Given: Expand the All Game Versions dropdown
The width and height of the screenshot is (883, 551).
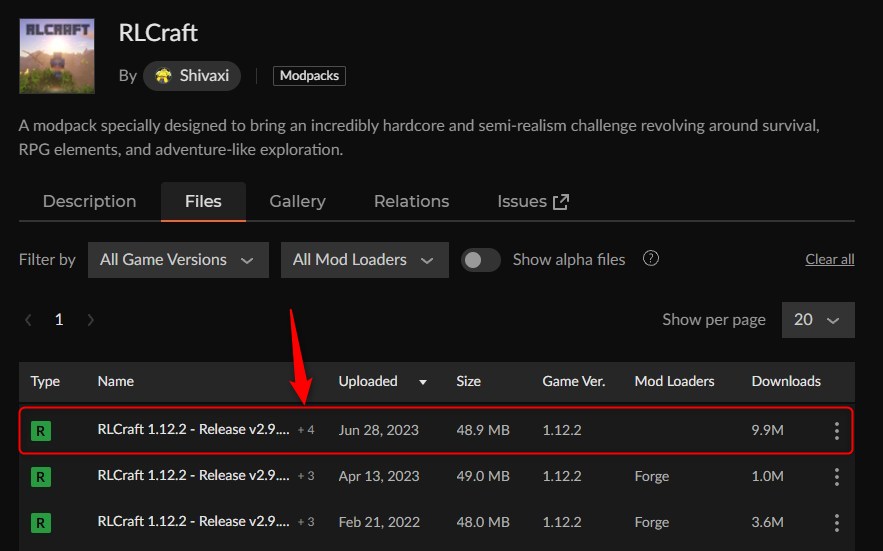Looking at the screenshot, I should tap(179, 260).
